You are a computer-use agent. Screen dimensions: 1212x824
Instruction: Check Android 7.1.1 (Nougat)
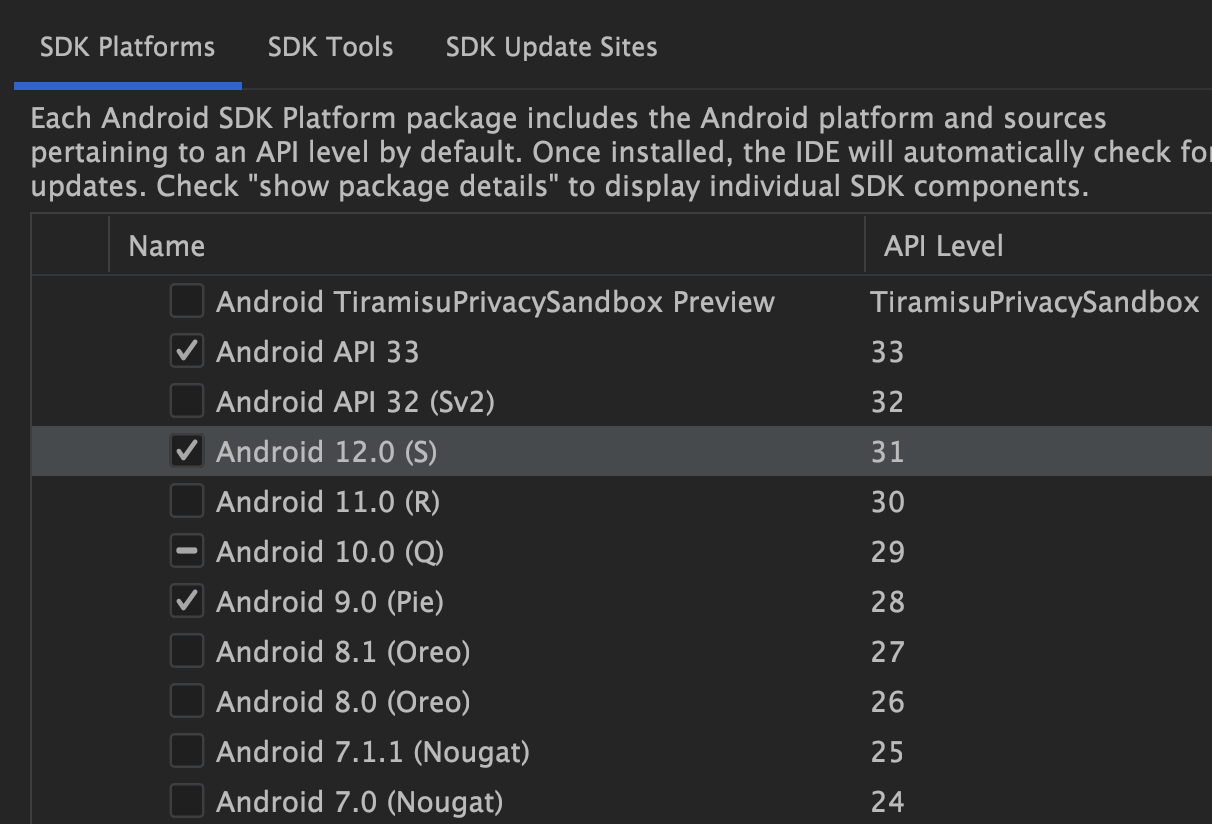(x=186, y=751)
